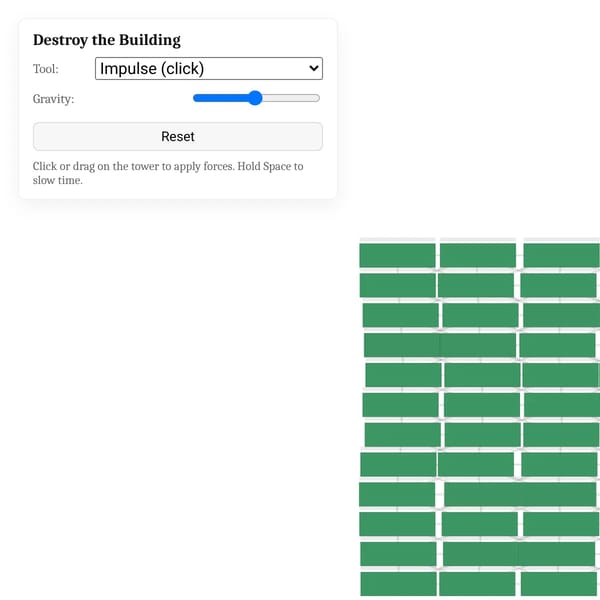Click the top-left green brick of the tower
Screen dimensions: 600x600
tap(397, 255)
